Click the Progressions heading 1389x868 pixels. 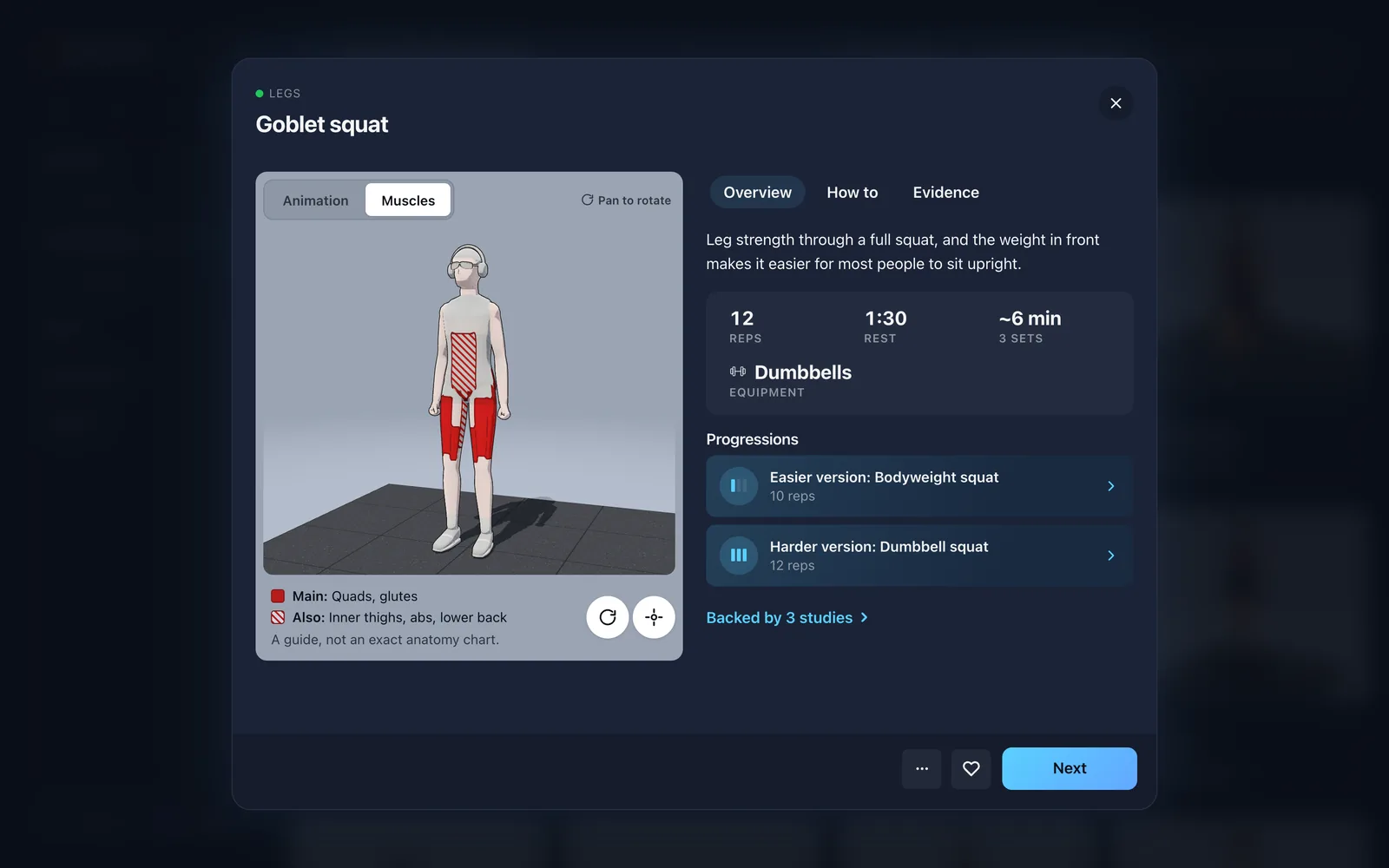click(x=752, y=439)
